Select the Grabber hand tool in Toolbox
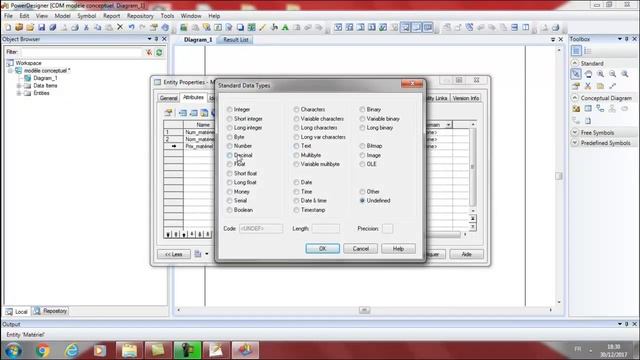The image size is (640, 360). (588, 74)
